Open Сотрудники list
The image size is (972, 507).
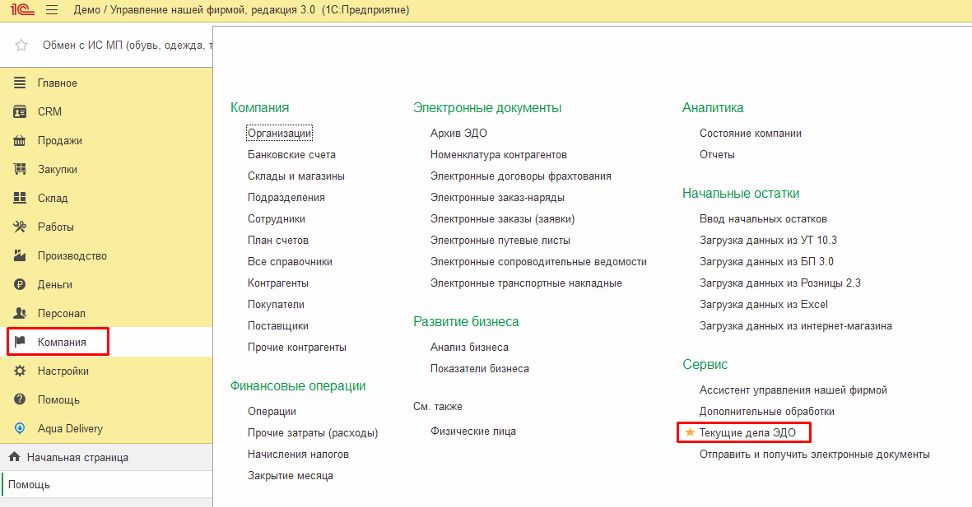click(276, 219)
